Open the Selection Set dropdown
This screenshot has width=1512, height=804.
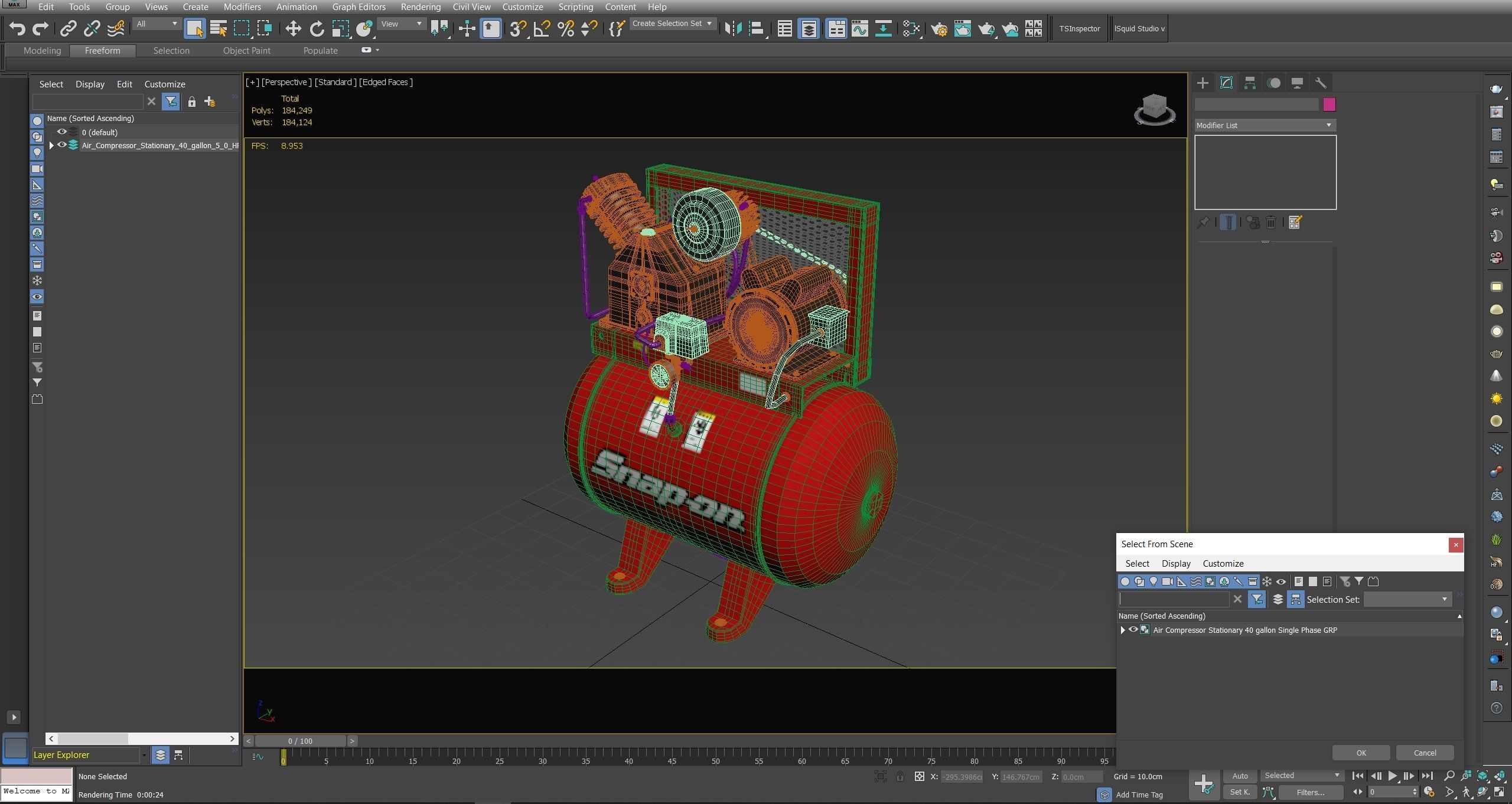1407,599
